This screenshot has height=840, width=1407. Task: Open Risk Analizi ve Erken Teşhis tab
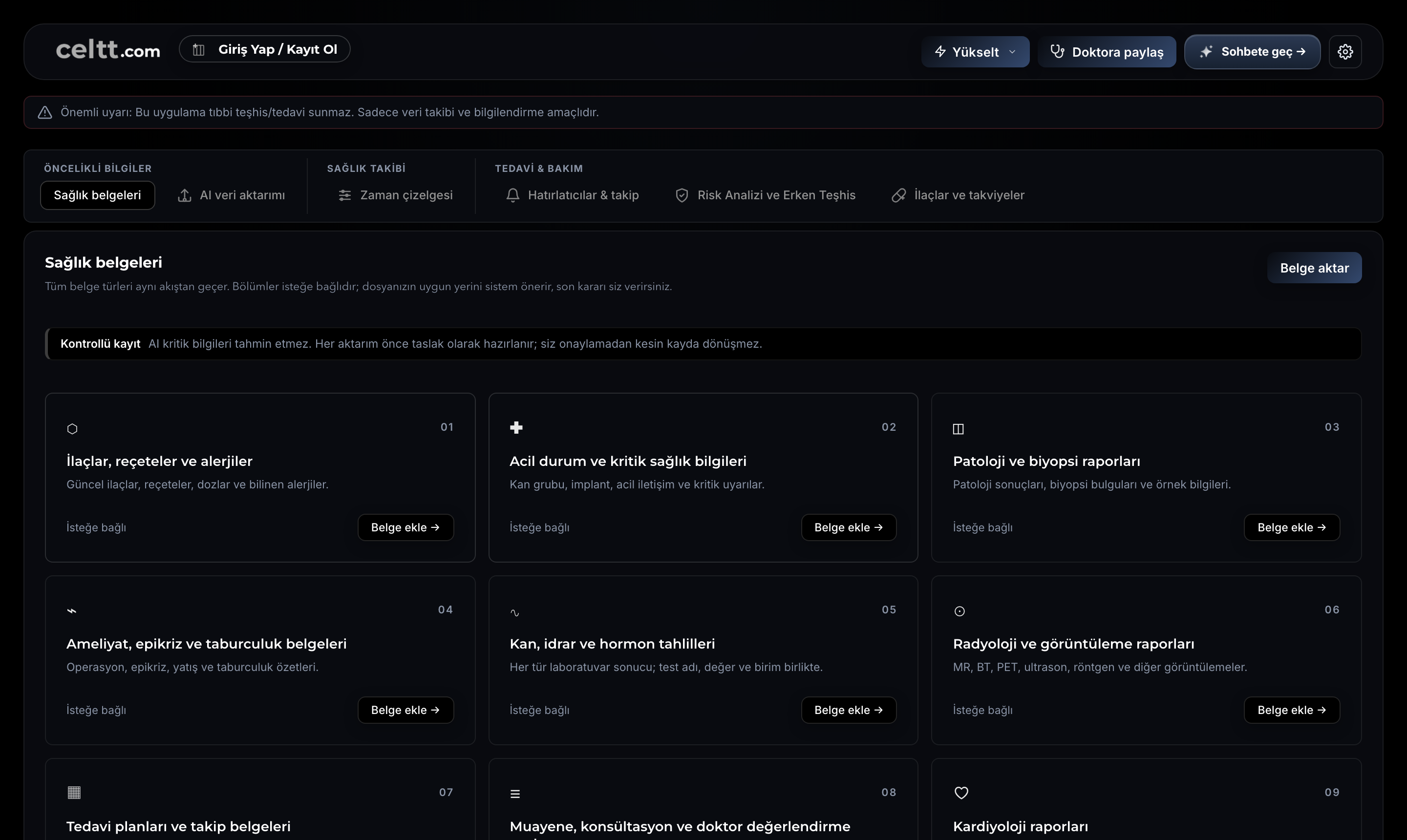click(765, 195)
